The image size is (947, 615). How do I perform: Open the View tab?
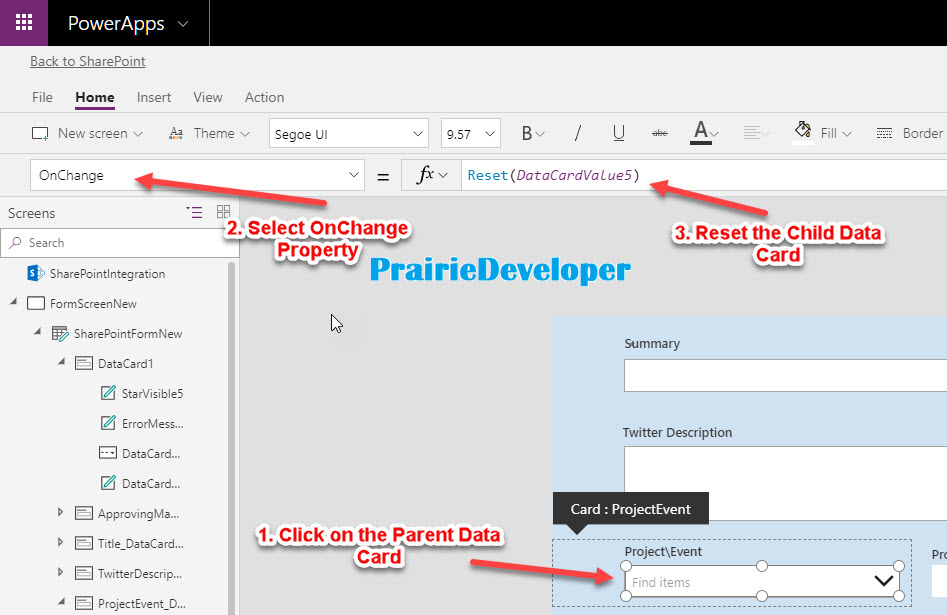(x=208, y=97)
